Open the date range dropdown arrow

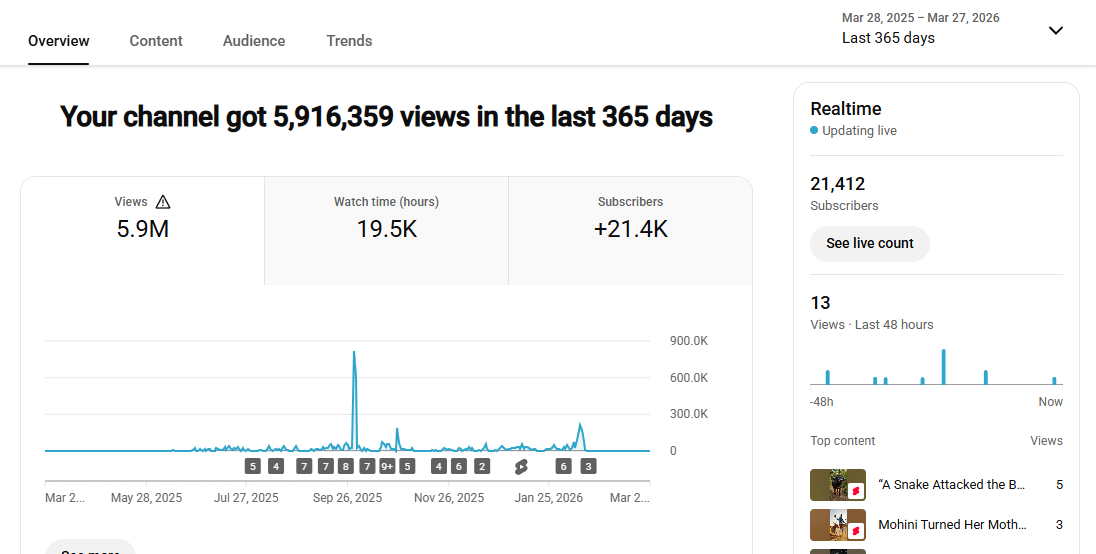(x=1055, y=30)
